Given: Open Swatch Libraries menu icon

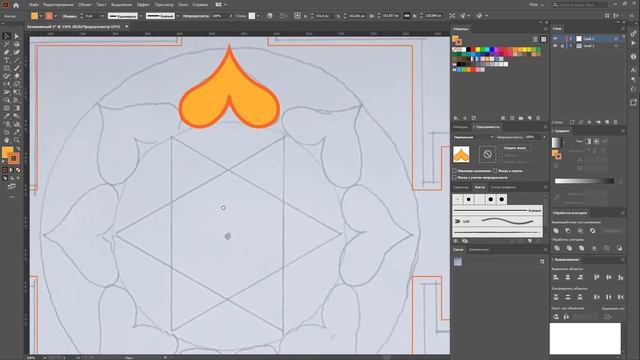Looking at the screenshot, I should tap(456, 118).
